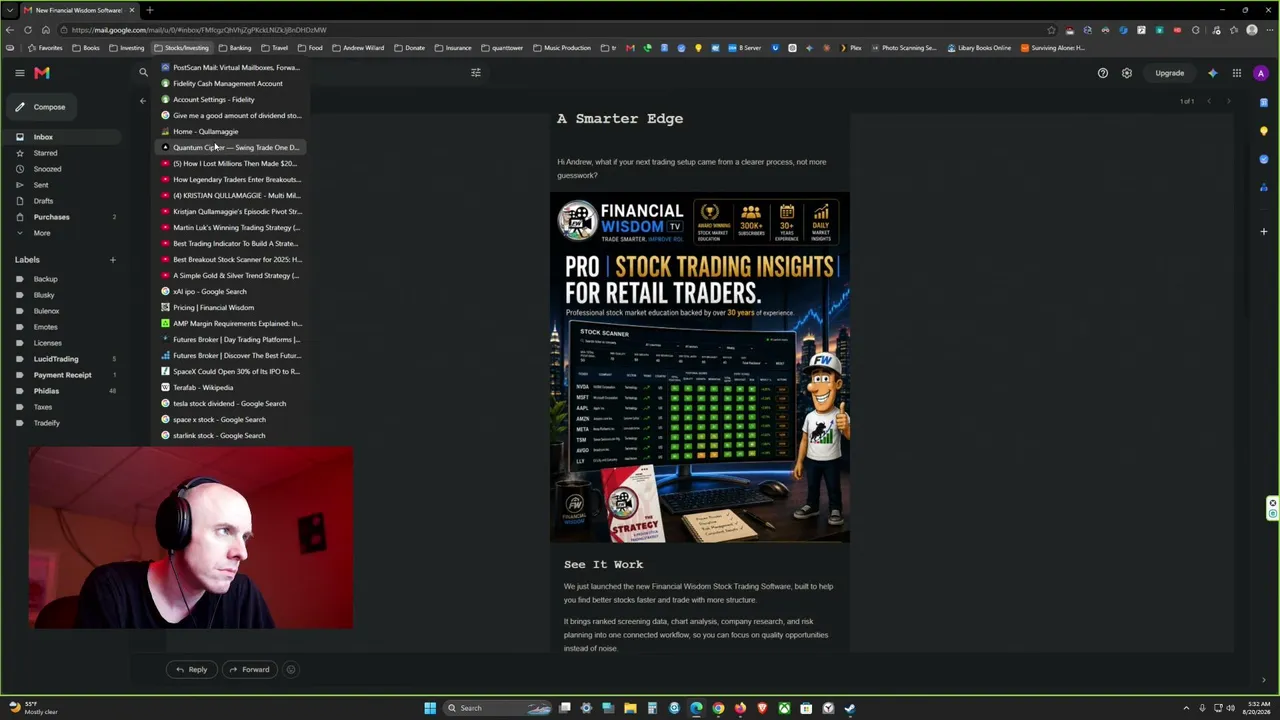Open Gmail support help icon
1280x720 pixels.
[x=1103, y=73]
